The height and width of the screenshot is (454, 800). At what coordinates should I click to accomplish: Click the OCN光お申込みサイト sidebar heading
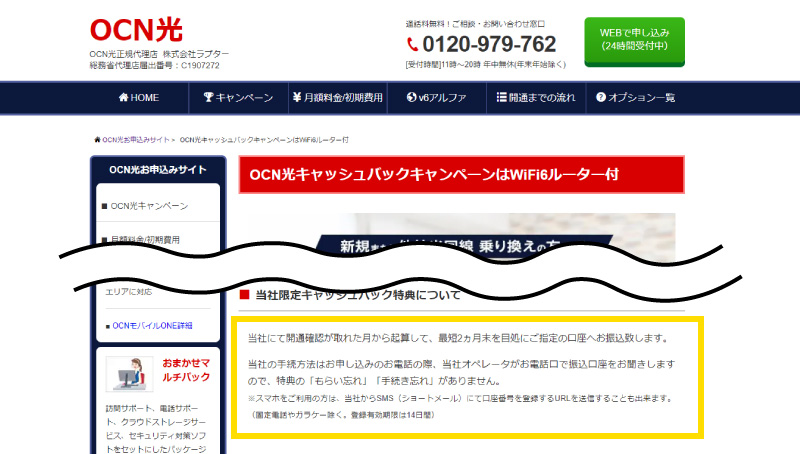coord(158,170)
